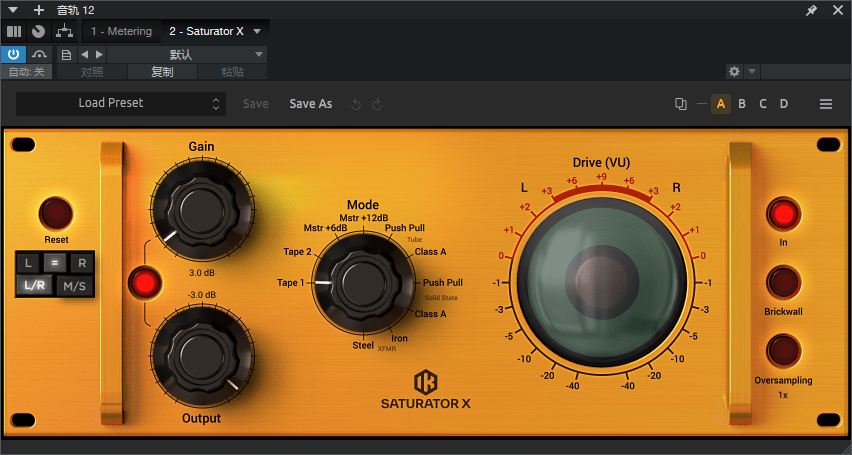Switch to M/S mode
852x455 pixels.
coord(74,286)
